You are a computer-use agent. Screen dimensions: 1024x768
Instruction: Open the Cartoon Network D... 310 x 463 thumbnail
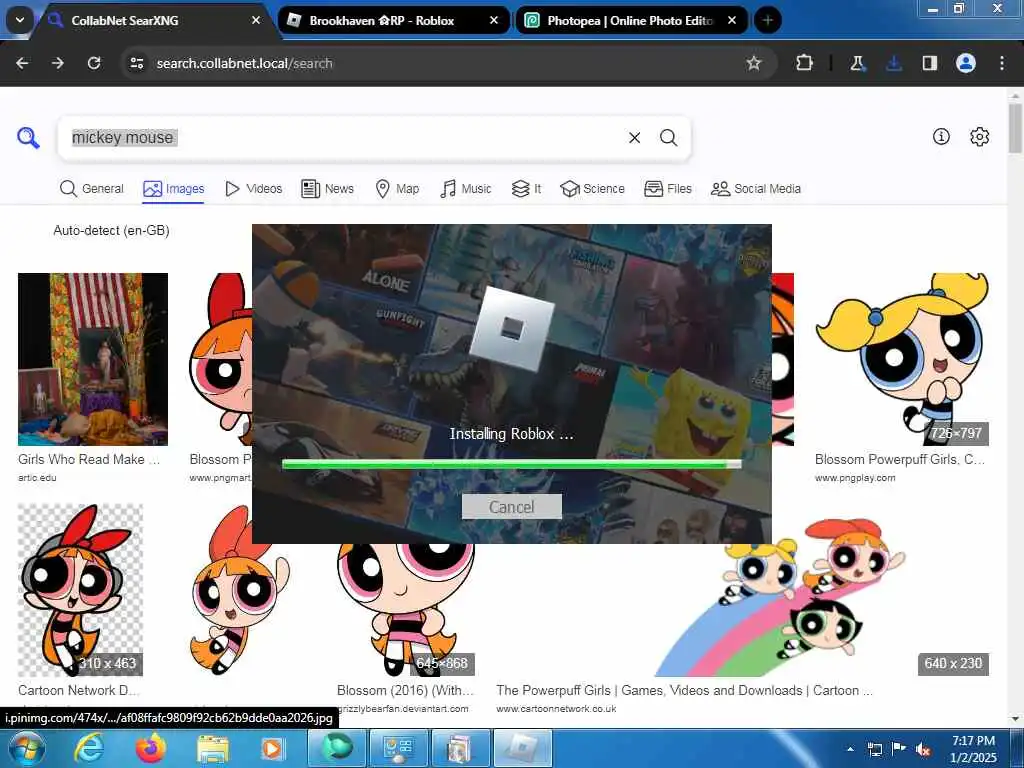[80, 590]
